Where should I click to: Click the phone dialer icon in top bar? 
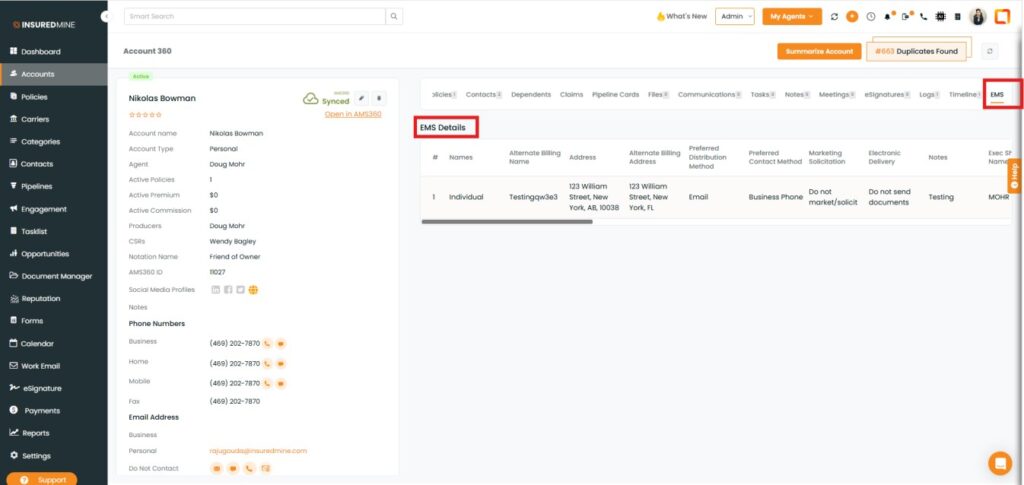click(923, 17)
